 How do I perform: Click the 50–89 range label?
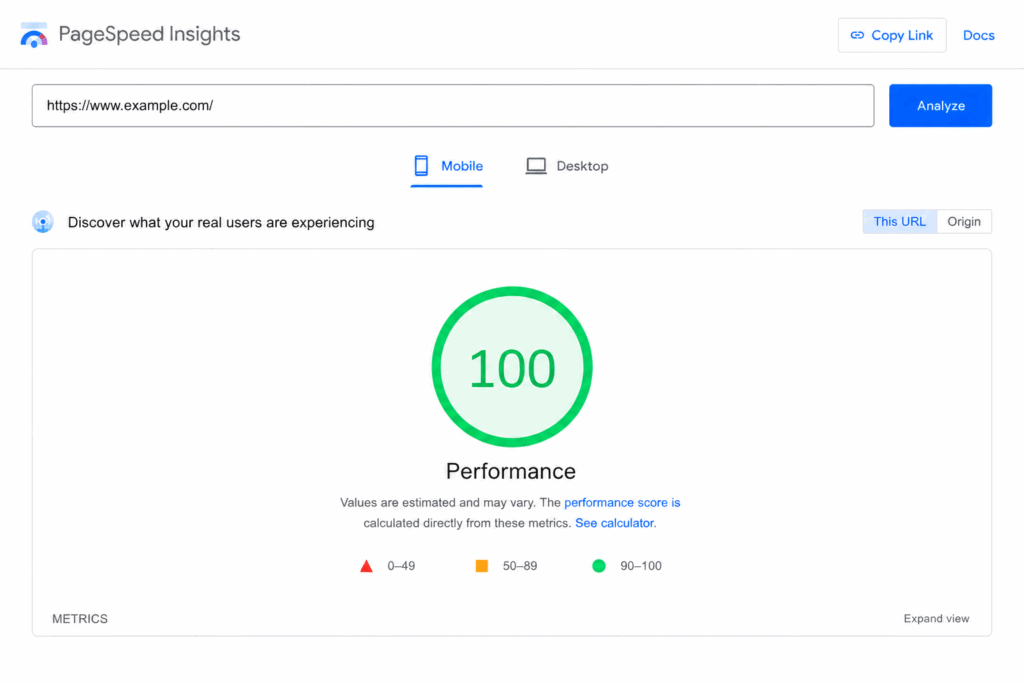(x=520, y=566)
